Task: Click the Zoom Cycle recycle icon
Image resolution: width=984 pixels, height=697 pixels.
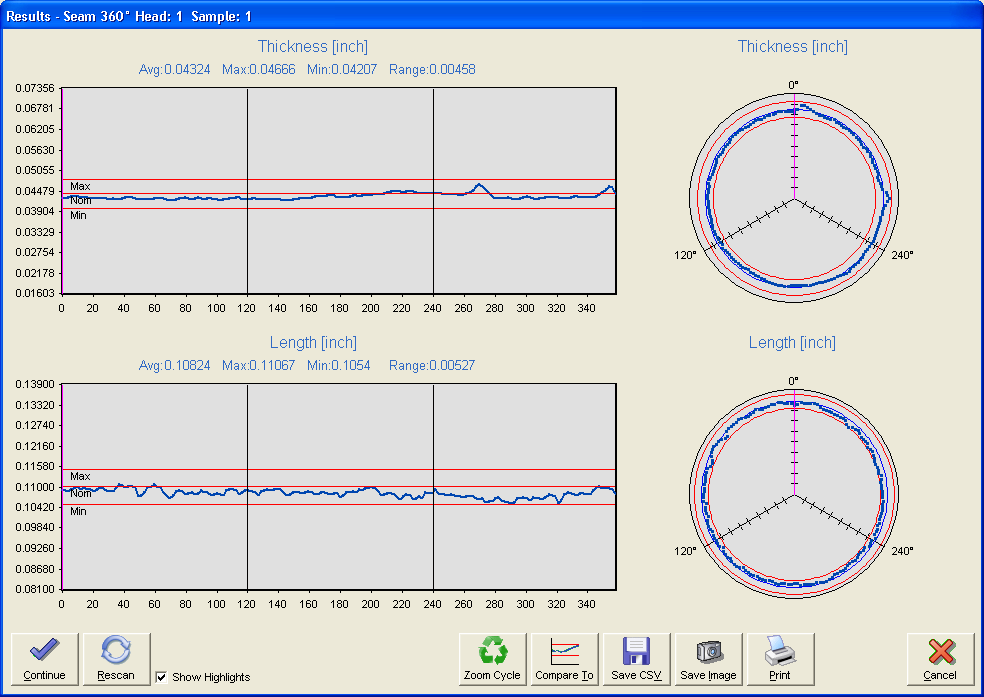Action: [x=492, y=659]
